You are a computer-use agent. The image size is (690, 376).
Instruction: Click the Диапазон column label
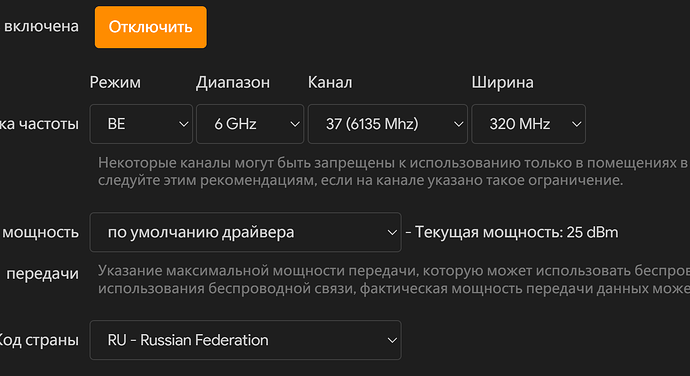coord(233,83)
